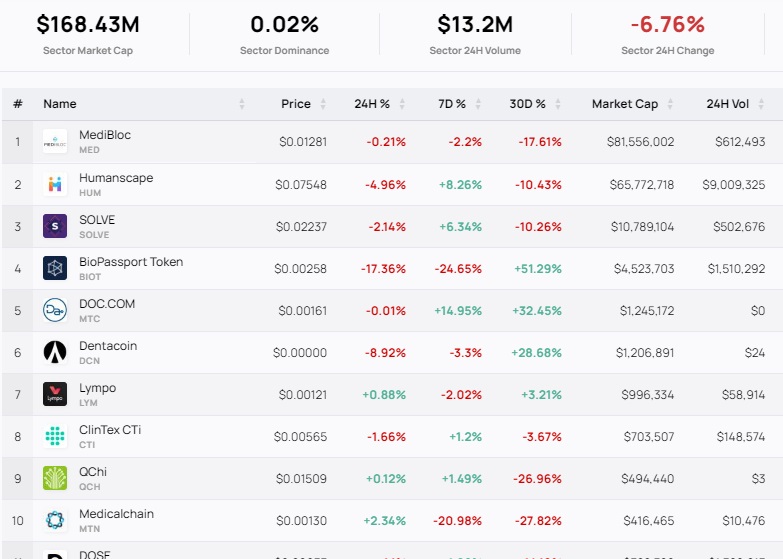Click the Price column header label
The image size is (783, 559).
[296, 104]
